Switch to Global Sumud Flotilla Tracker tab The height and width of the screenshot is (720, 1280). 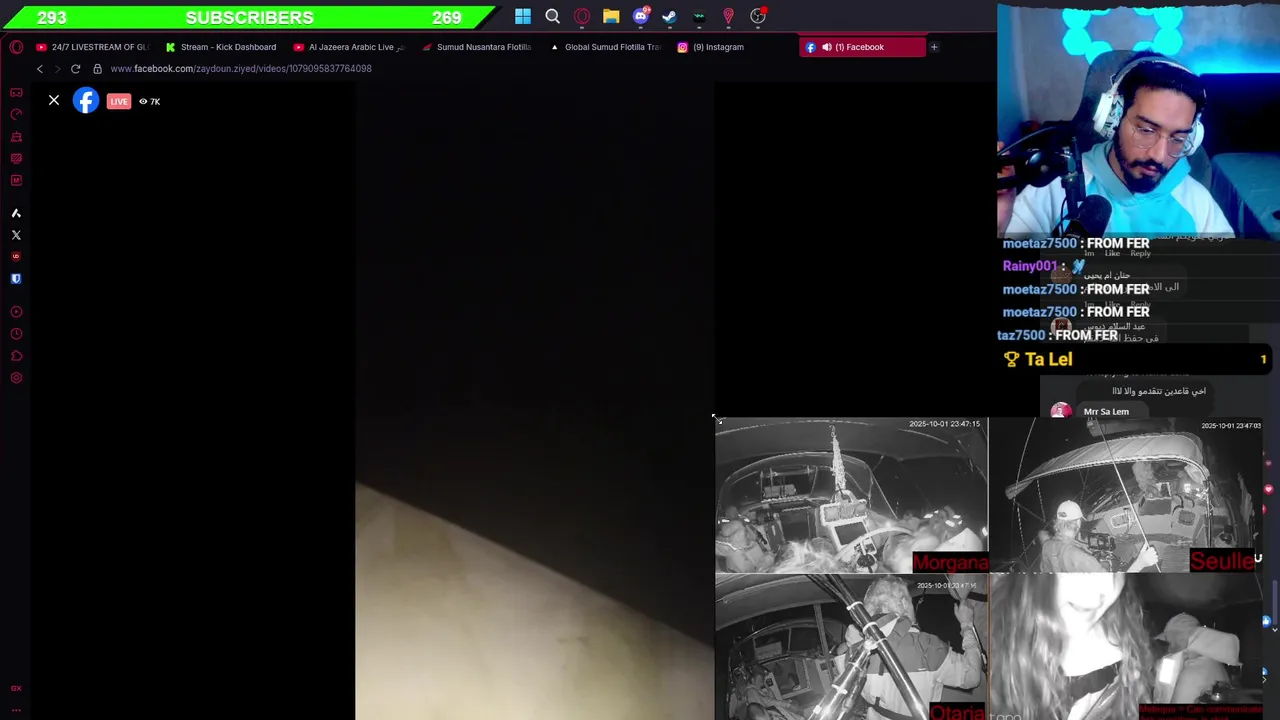606,47
